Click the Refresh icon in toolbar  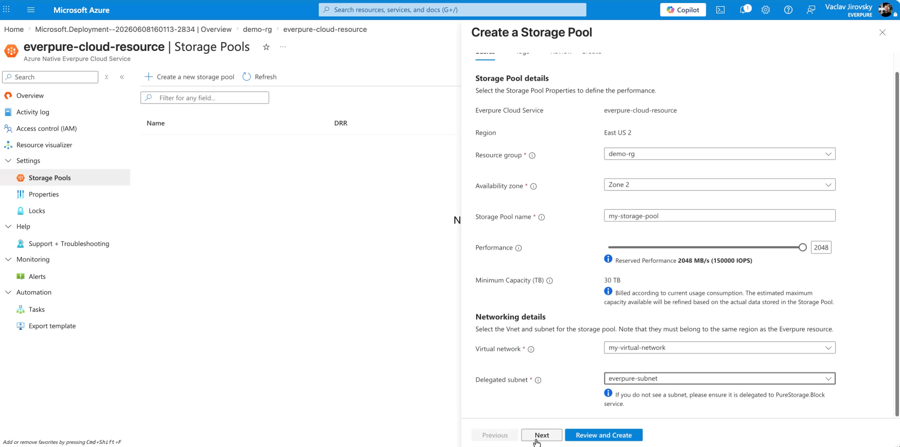coord(247,77)
